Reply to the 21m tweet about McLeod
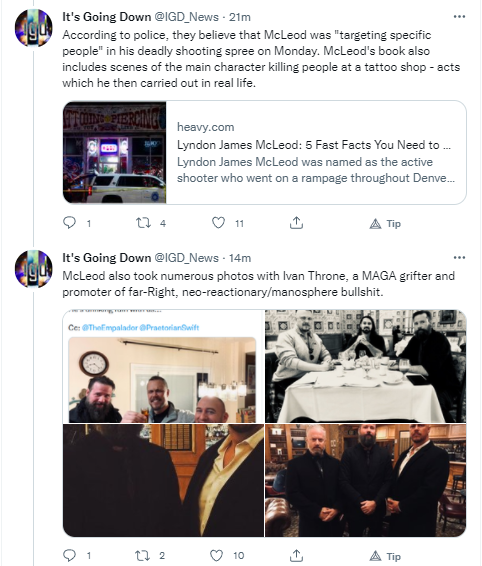The width and height of the screenshot is (482, 566). pyautogui.click(x=69, y=223)
